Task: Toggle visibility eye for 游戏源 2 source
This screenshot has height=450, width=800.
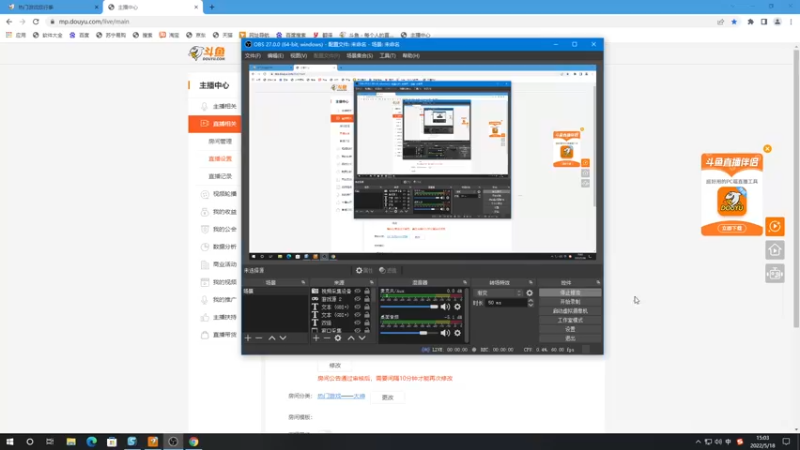Action: (x=358, y=299)
